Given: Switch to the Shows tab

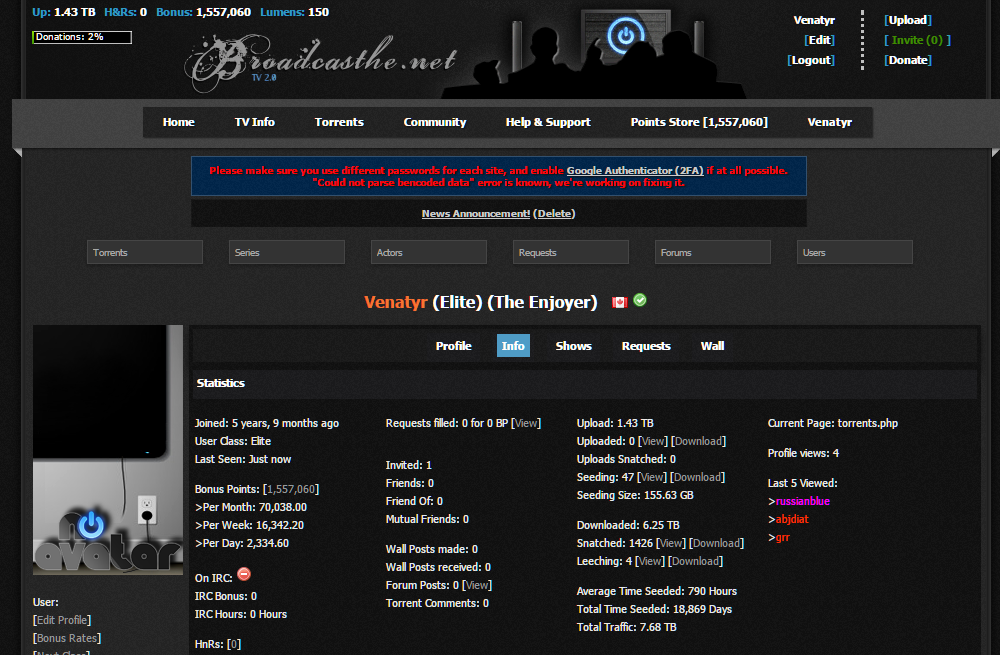Looking at the screenshot, I should click(x=573, y=346).
